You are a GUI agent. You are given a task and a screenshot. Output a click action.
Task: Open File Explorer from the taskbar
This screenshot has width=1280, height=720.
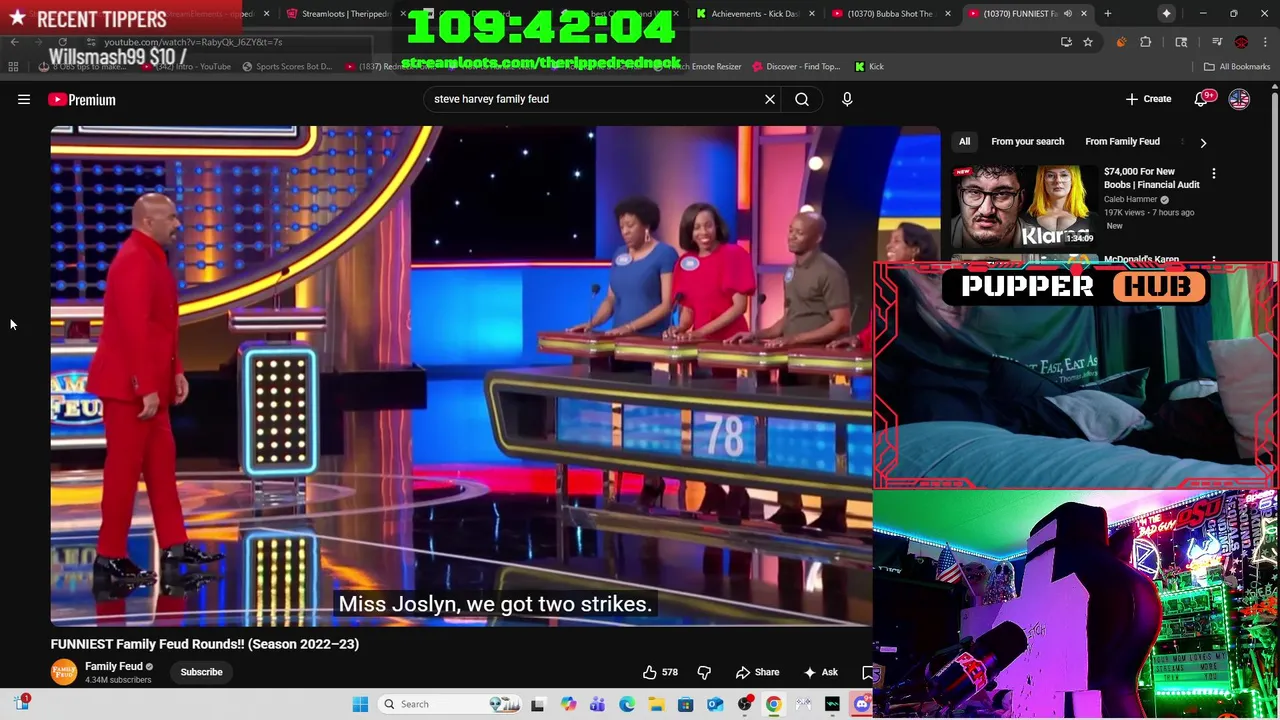tap(656, 704)
